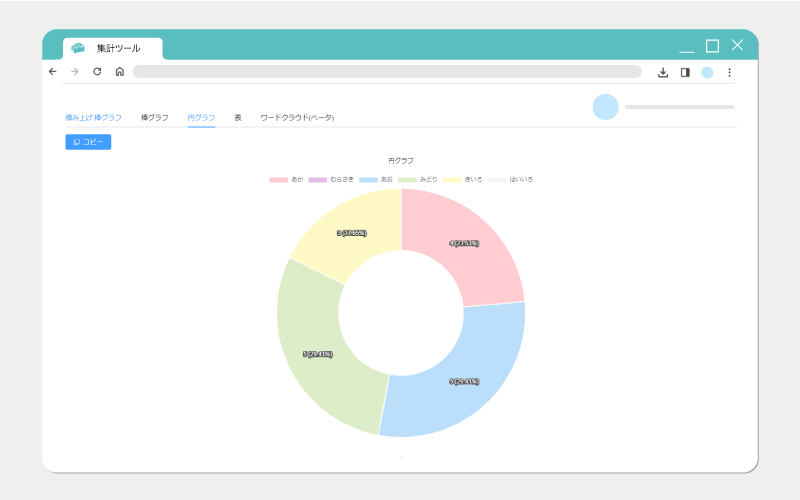800x500 pixels.
Task: Click the browser address bar
Action: click(x=387, y=71)
